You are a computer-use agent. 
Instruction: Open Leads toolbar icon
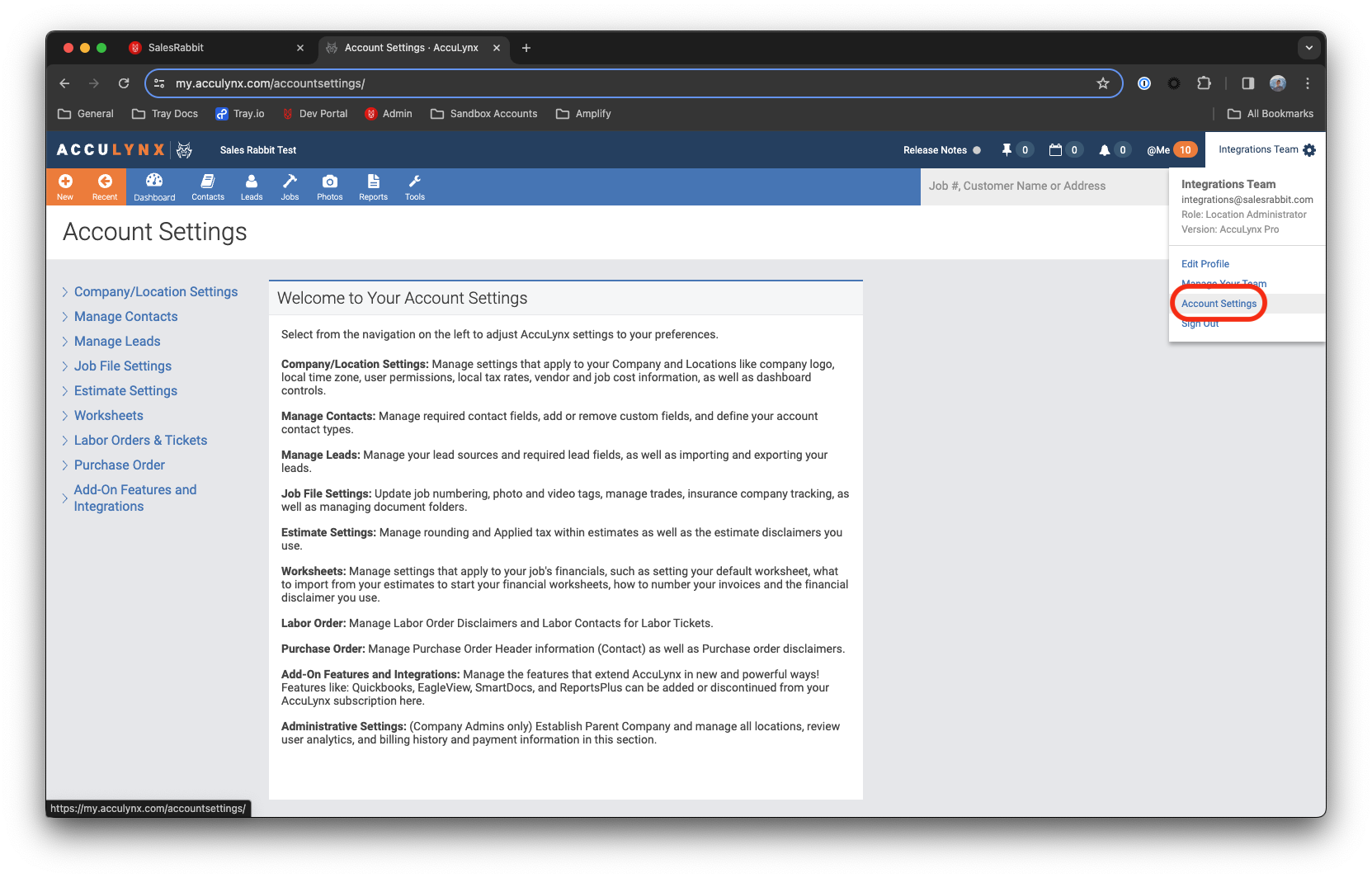click(x=252, y=186)
